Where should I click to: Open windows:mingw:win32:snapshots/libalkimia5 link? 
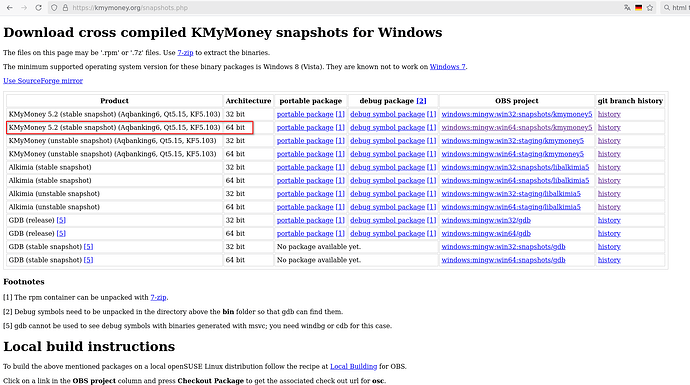(515, 167)
